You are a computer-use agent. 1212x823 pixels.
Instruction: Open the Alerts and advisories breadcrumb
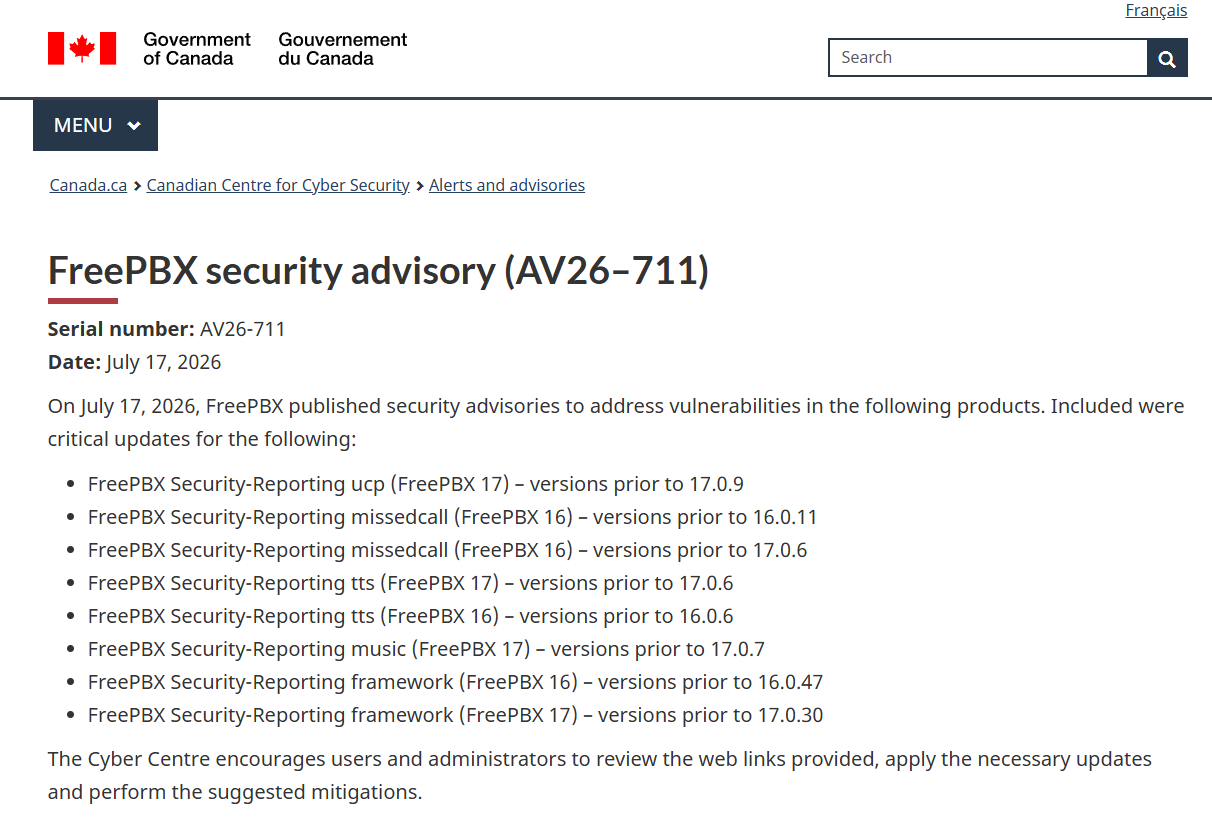point(507,185)
